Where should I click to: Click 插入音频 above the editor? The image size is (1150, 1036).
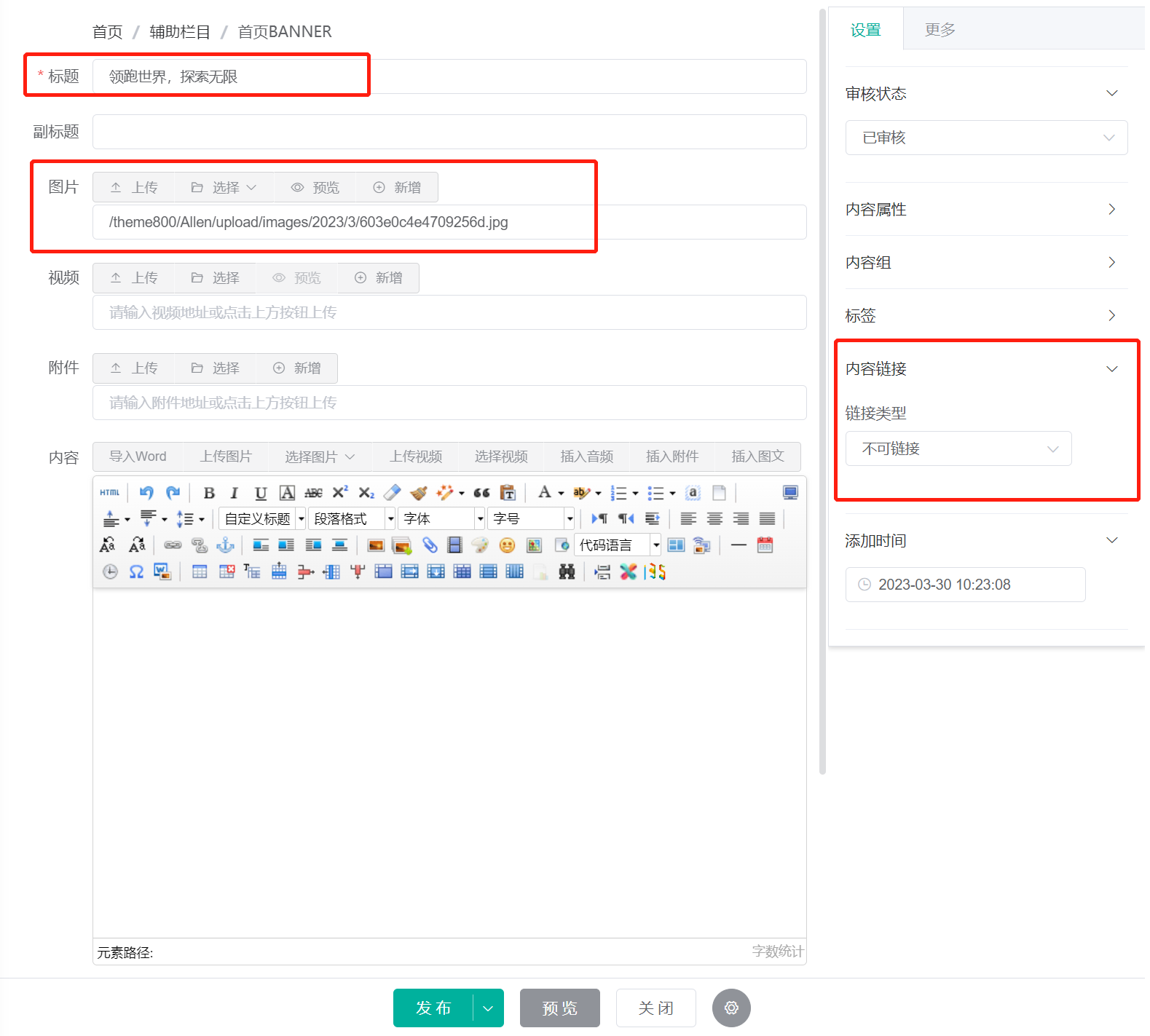[x=586, y=456]
